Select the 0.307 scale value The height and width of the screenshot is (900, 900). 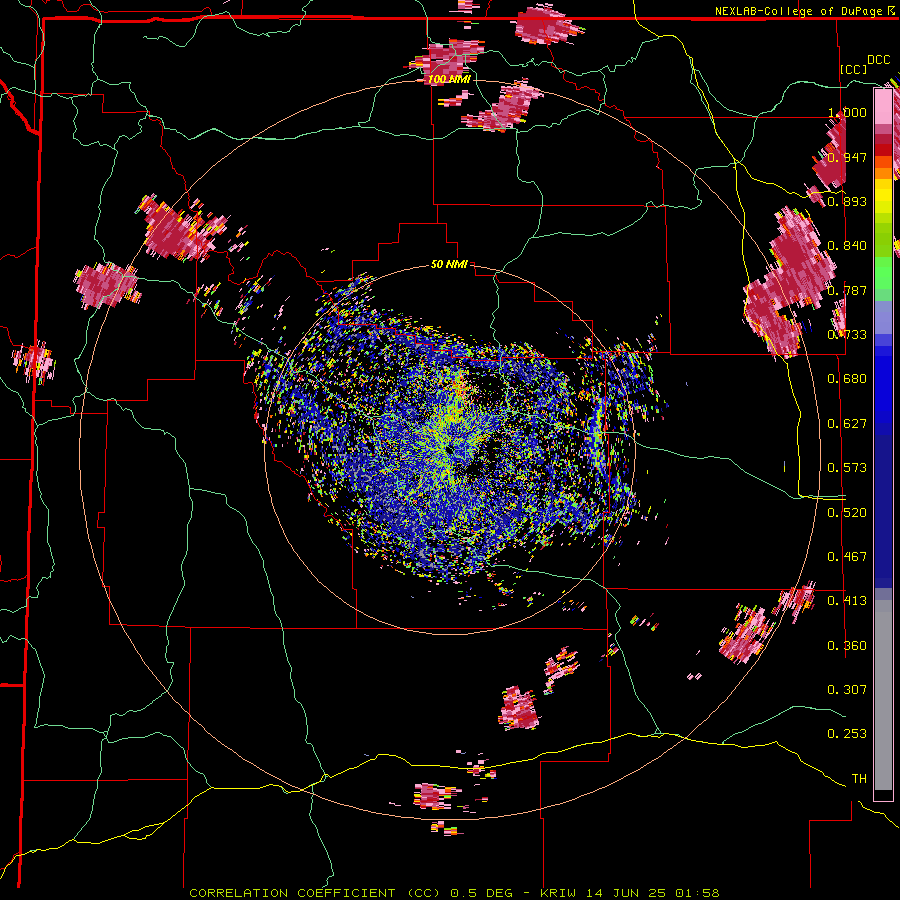click(847, 689)
